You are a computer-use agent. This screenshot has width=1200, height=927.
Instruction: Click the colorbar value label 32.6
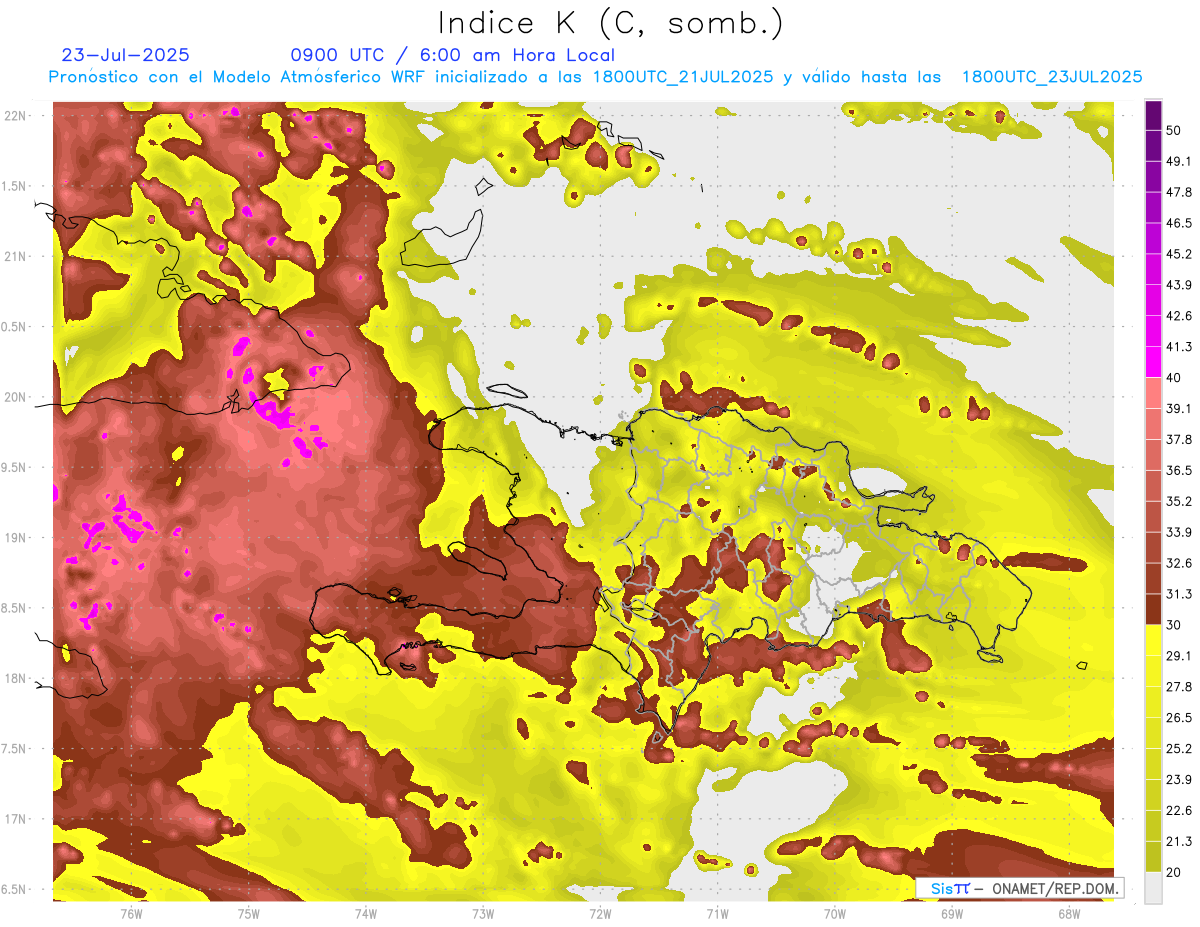pos(1179,563)
